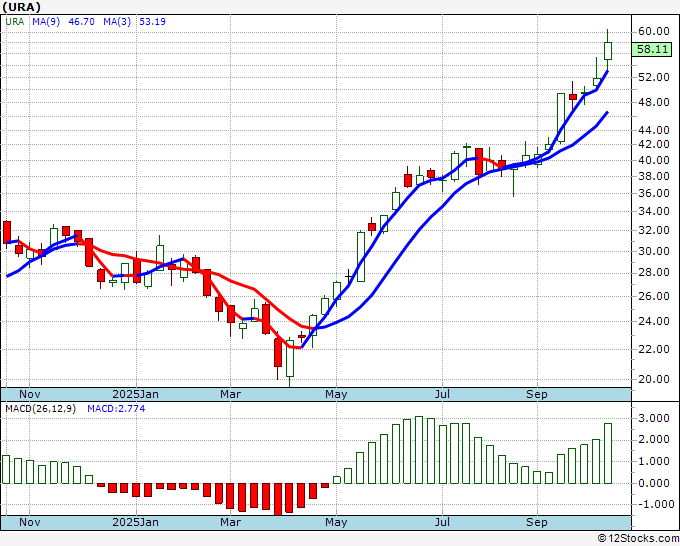
Task: Click the most recent candlestick near 58
Action: click(x=608, y=50)
